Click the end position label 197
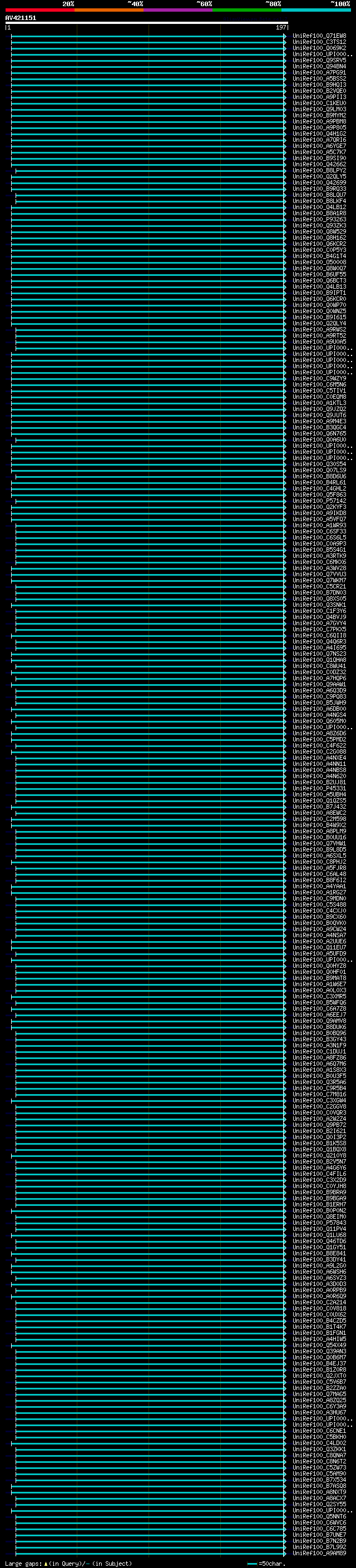 tap(281, 27)
